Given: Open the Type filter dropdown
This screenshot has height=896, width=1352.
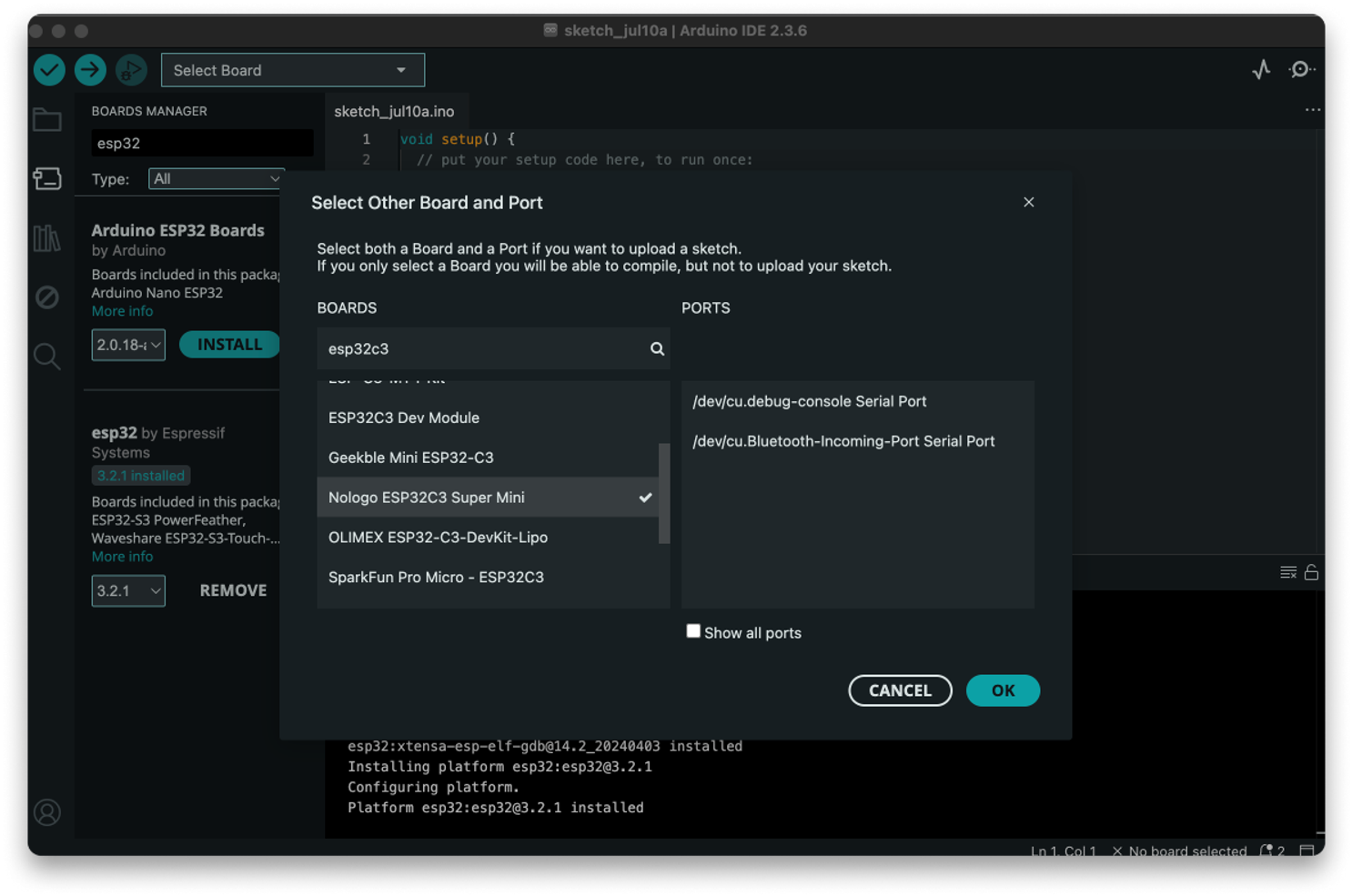Looking at the screenshot, I should 217,179.
